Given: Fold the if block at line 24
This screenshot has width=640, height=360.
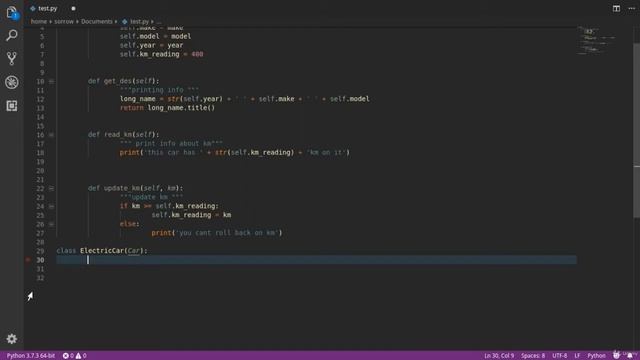Looking at the screenshot, I should pos(51,207).
